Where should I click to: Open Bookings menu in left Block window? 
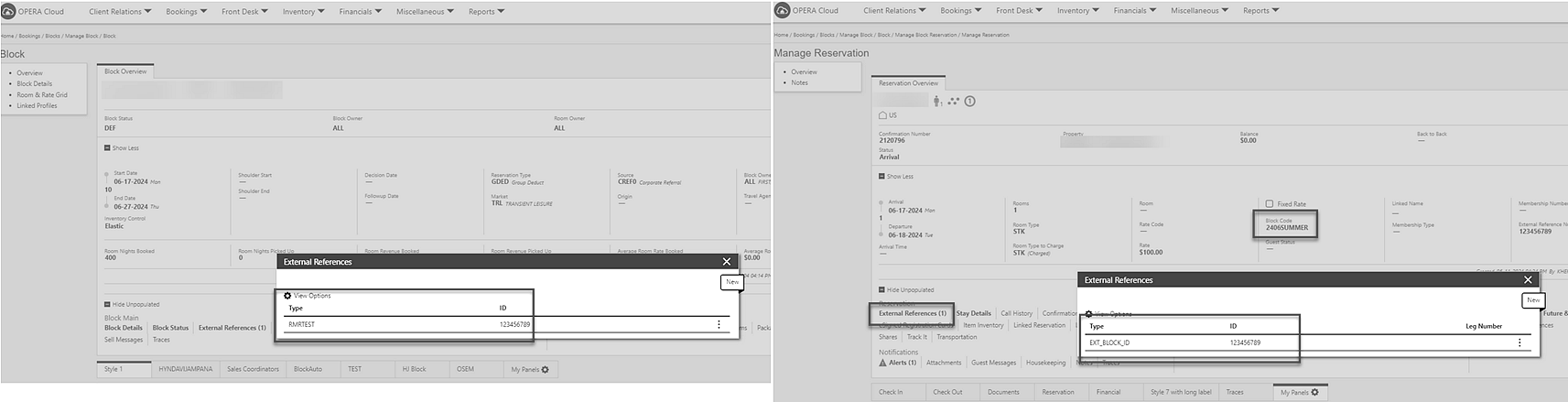(186, 12)
